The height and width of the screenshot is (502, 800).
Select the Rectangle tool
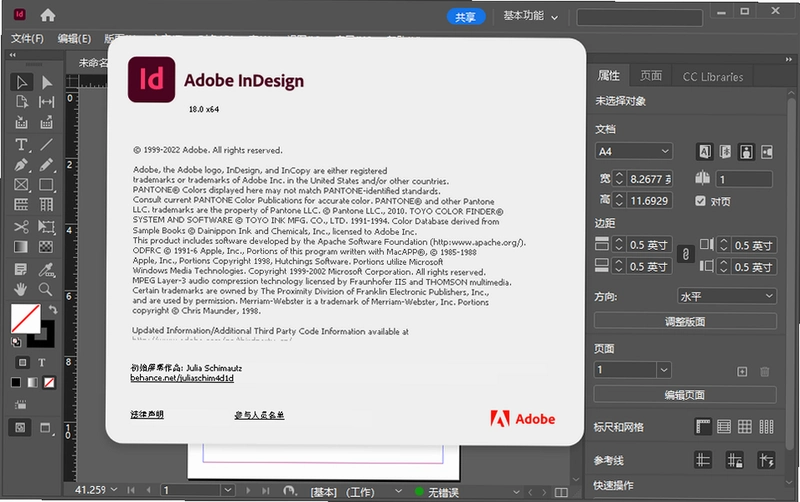pos(46,185)
